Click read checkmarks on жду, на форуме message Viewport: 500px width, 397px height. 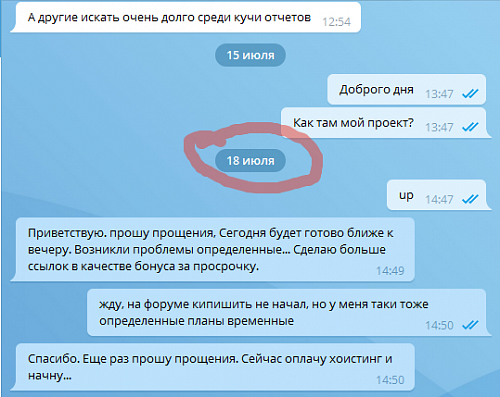pyautogui.click(x=470, y=325)
